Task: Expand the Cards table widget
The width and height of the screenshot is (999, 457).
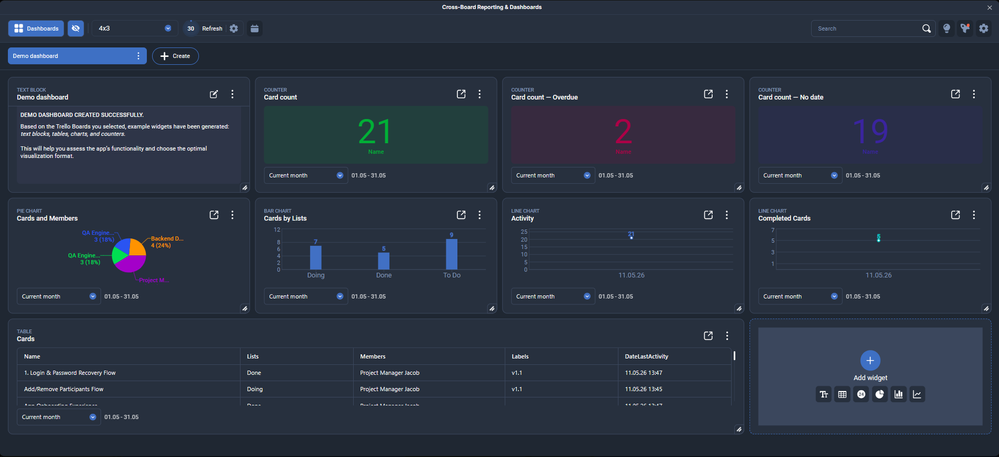Action: coord(708,336)
